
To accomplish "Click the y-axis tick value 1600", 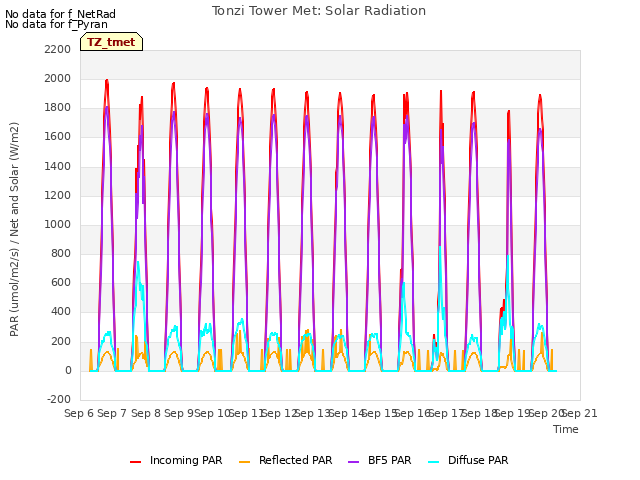I will coord(58,137).
